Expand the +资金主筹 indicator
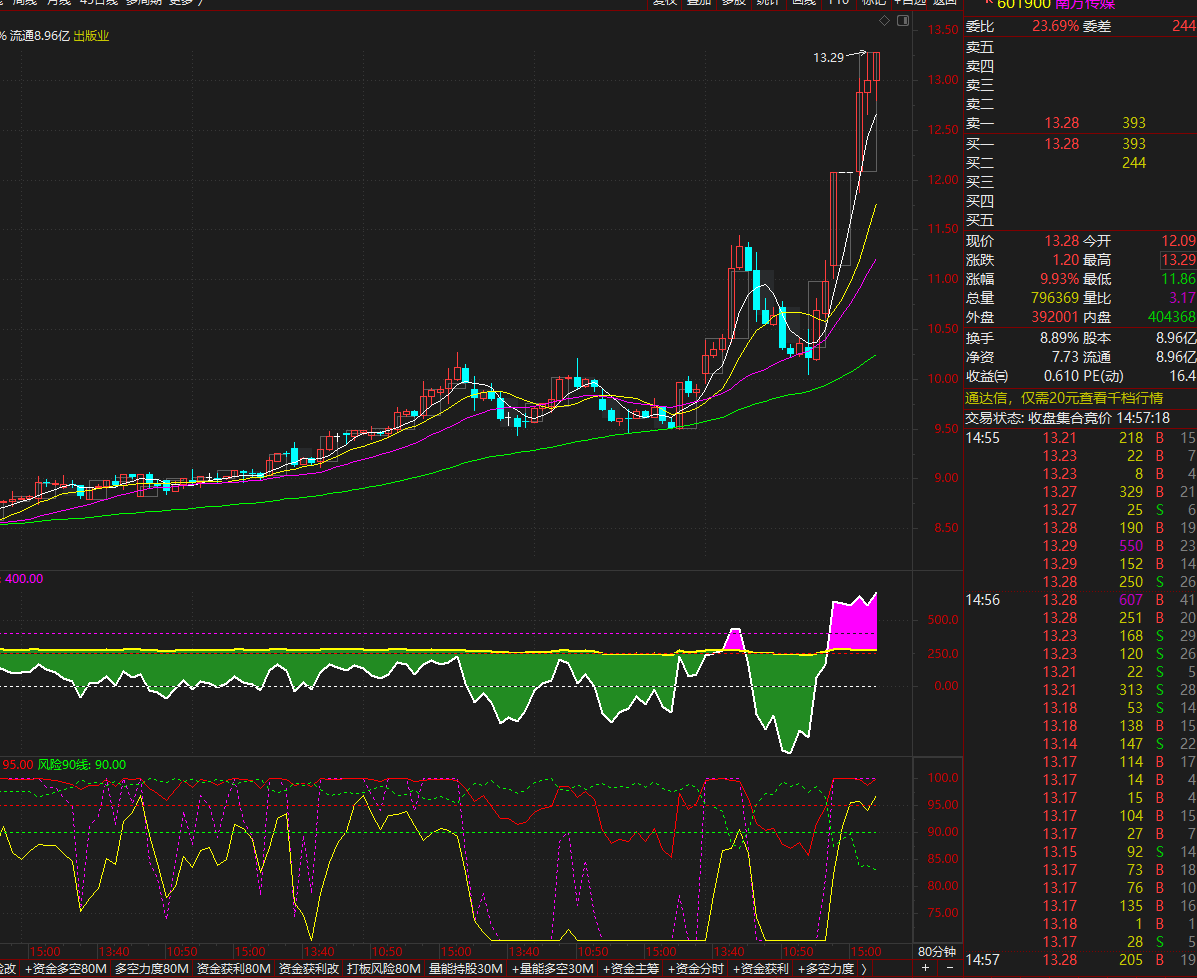The width and height of the screenshot is (1197, 978). (631, 969)
